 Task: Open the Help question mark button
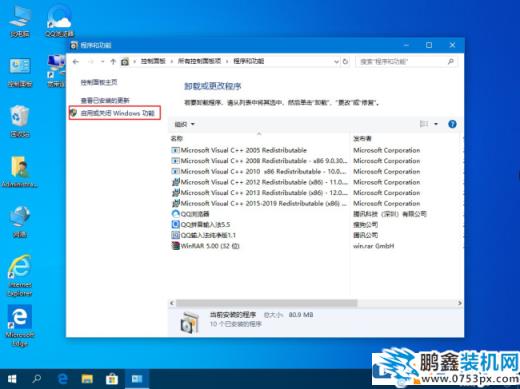tap(452, 124)
